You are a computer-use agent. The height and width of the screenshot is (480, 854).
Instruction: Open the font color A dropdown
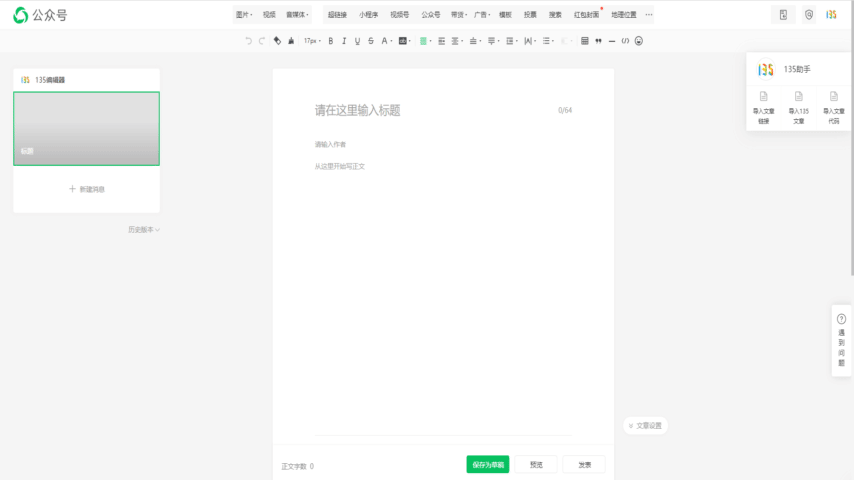click(387, 41)
